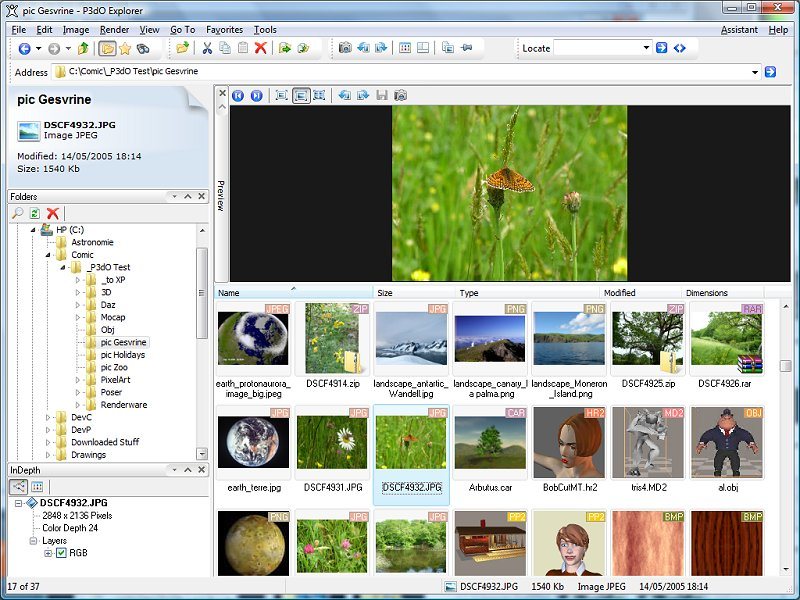The height and width of the screenshot is (600, 800).
Task: Expand the Locate combo box dropdown
Action: [x=646, y=49]
